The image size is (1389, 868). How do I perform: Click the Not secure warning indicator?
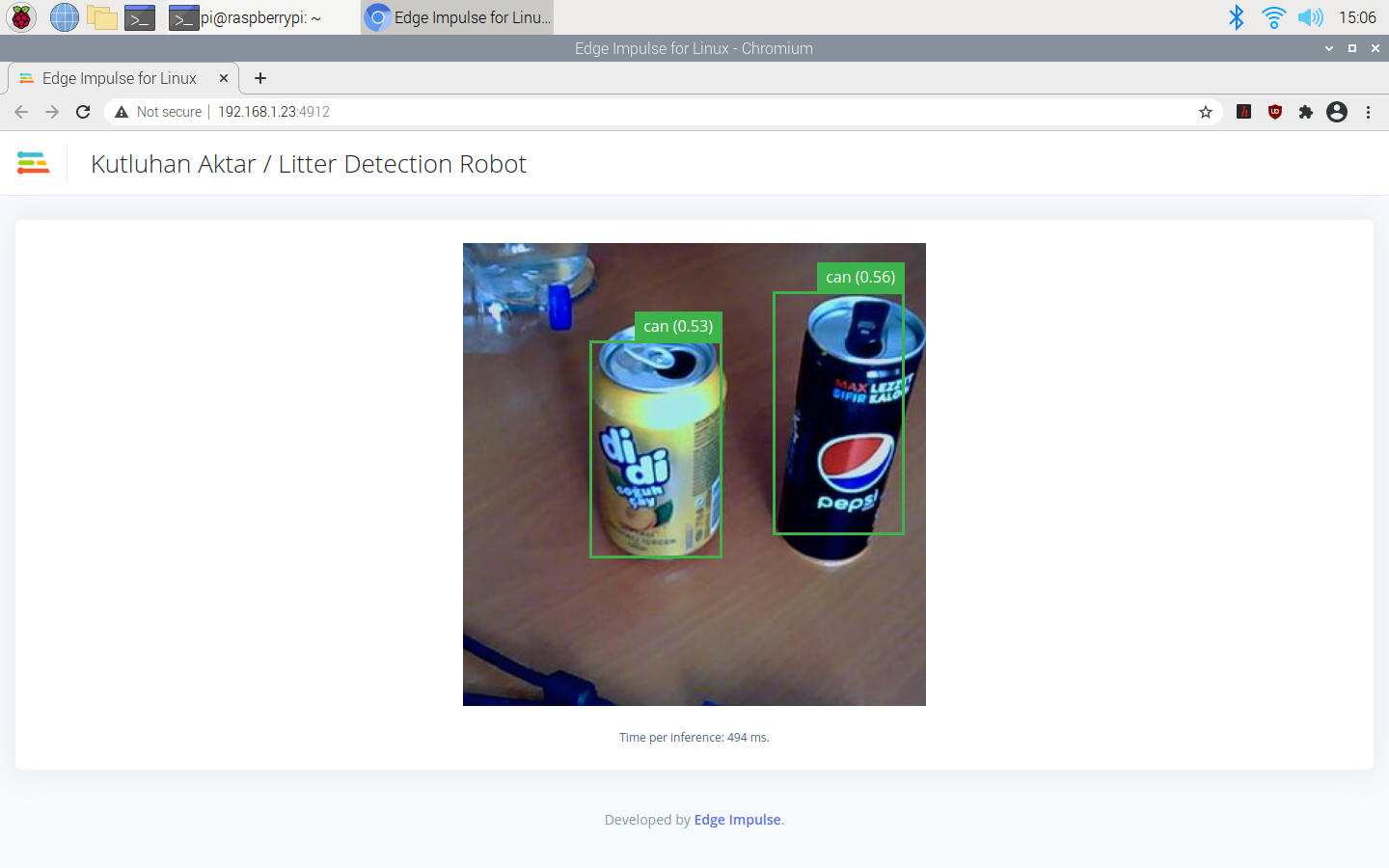(x=158, y=112)
